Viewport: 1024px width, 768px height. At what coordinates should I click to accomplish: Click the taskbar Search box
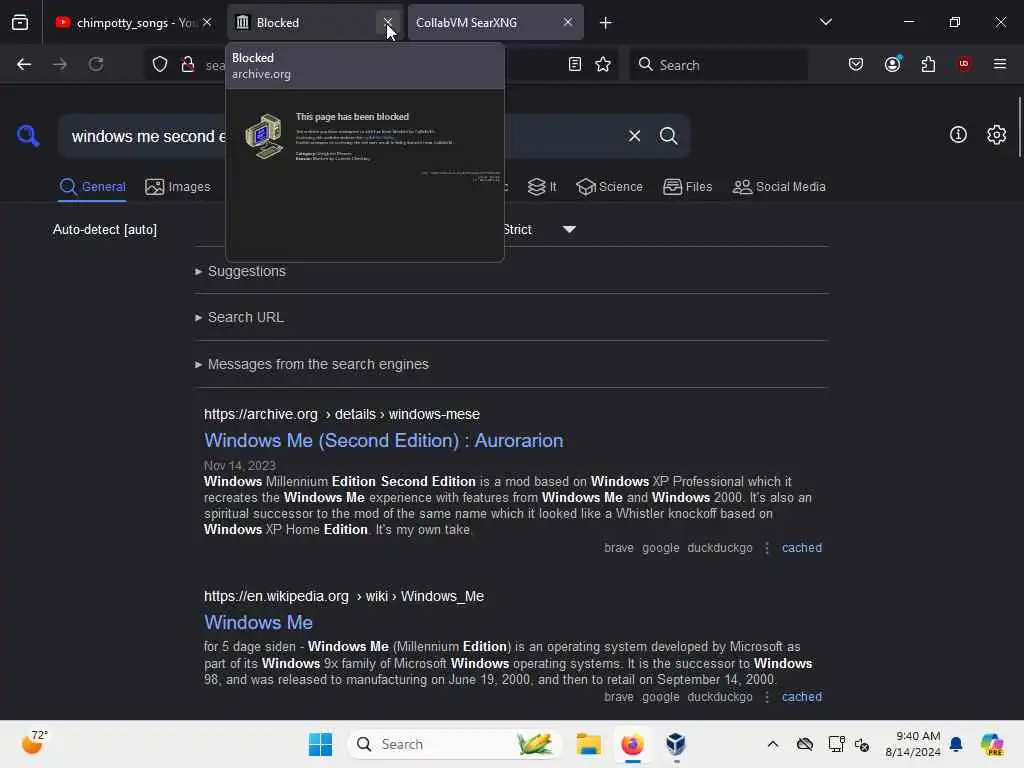coord(455,744)
